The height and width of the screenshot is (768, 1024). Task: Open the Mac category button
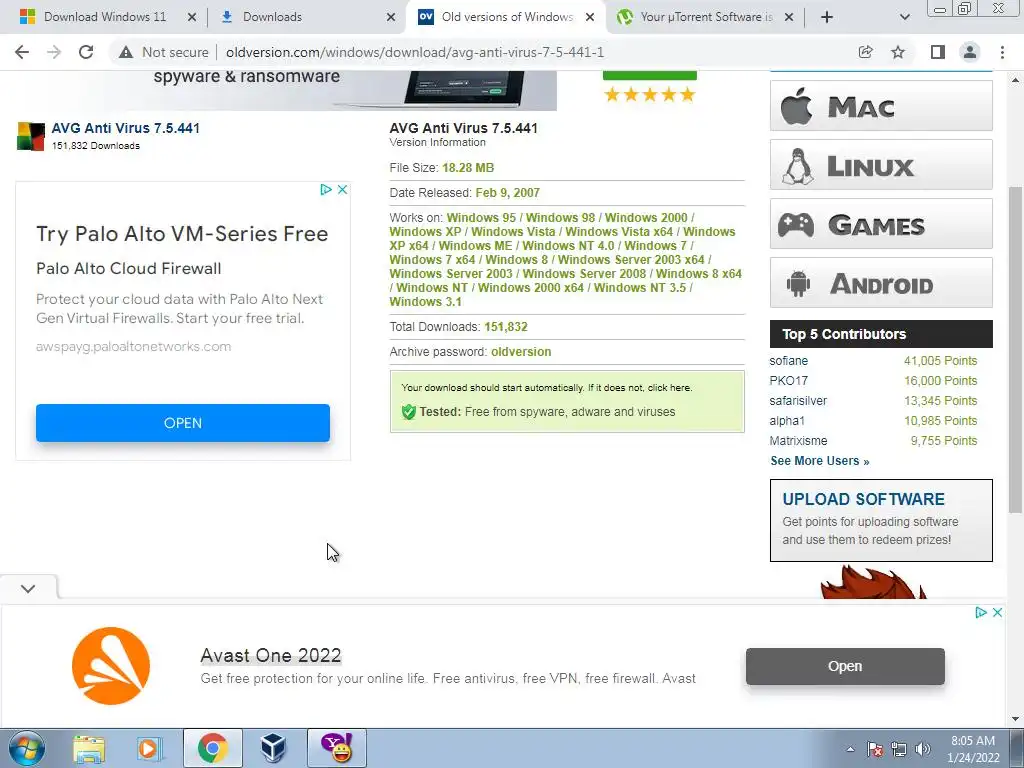click(881, 106)
